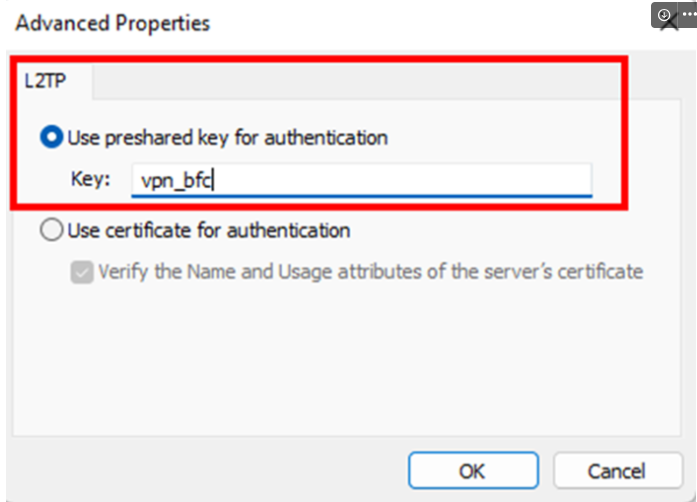This screenshot has height=502, width=697.
Task: Confirm the L2TP settings with OK
Action: (x=471, y=471)
